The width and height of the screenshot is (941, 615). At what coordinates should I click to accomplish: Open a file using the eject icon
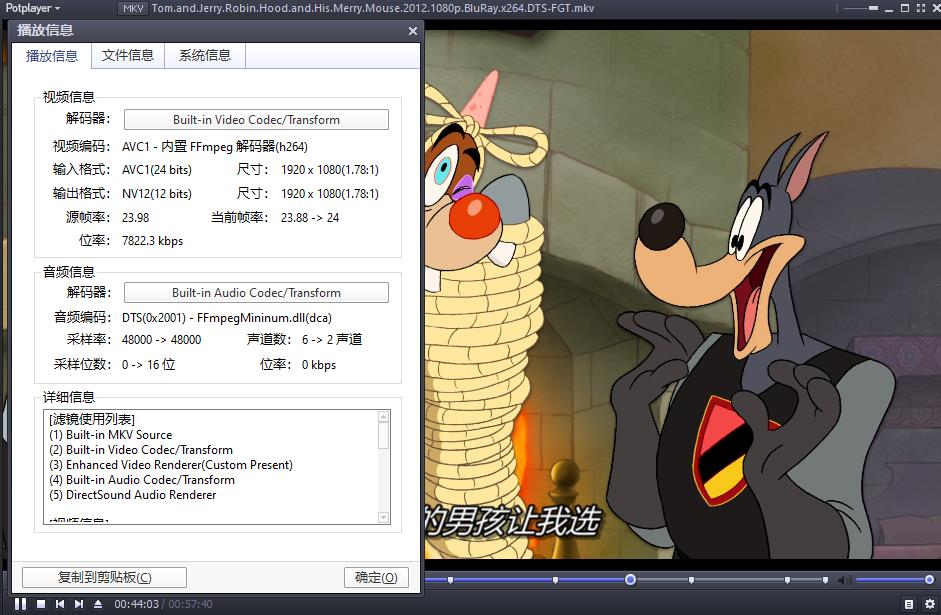(98, 604)
